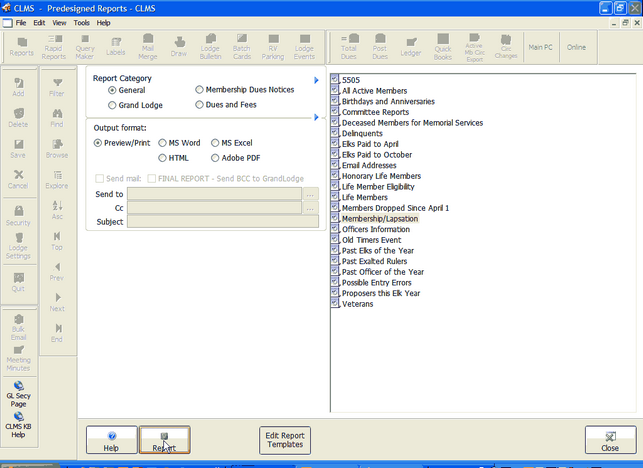Viewport: 643px width, 468px height.
Task: Select the Grand Lodge report category
Action: click(113, 104)
